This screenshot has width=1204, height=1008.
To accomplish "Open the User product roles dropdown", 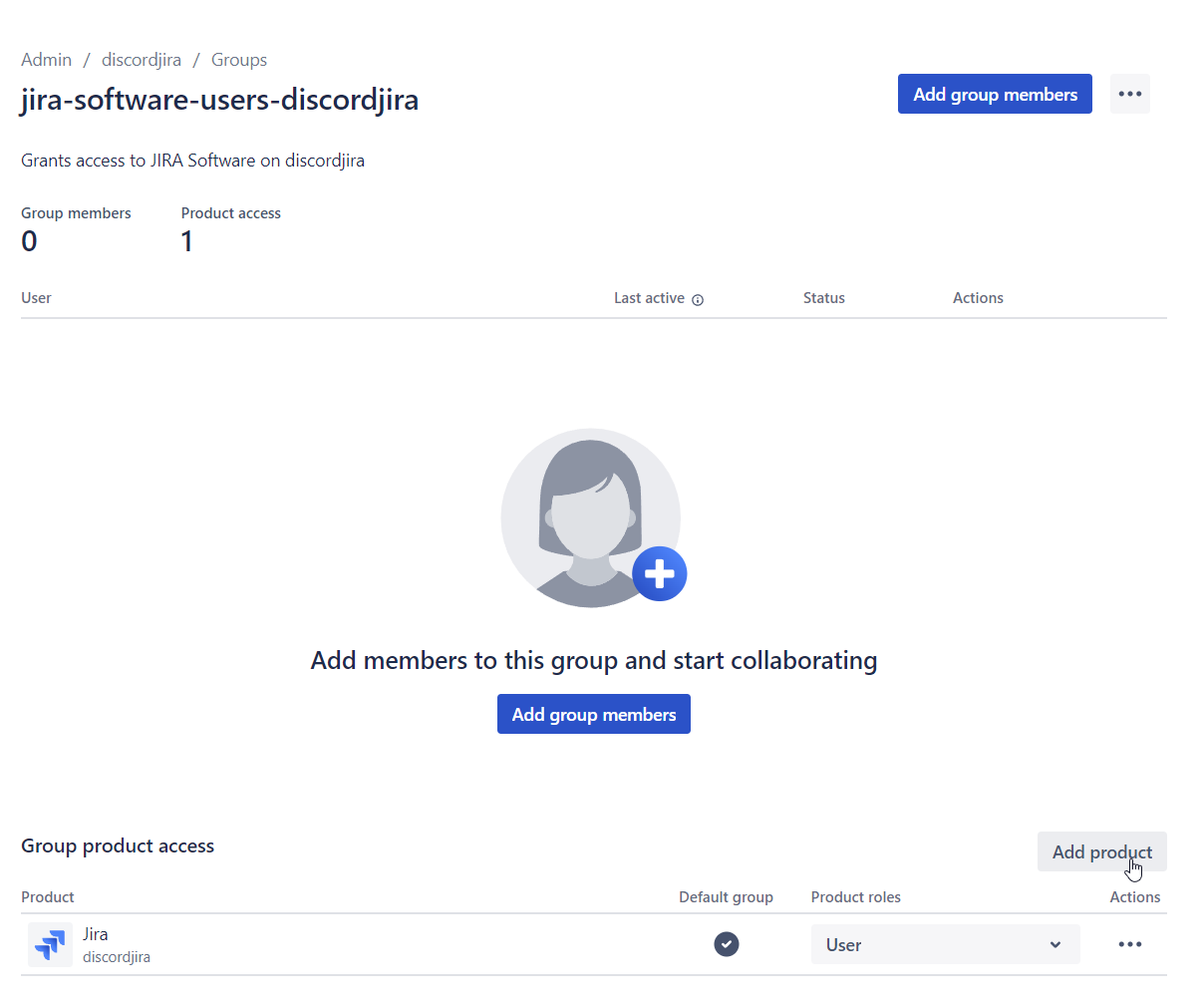I will pyautogui.click(x=945, y=944).
